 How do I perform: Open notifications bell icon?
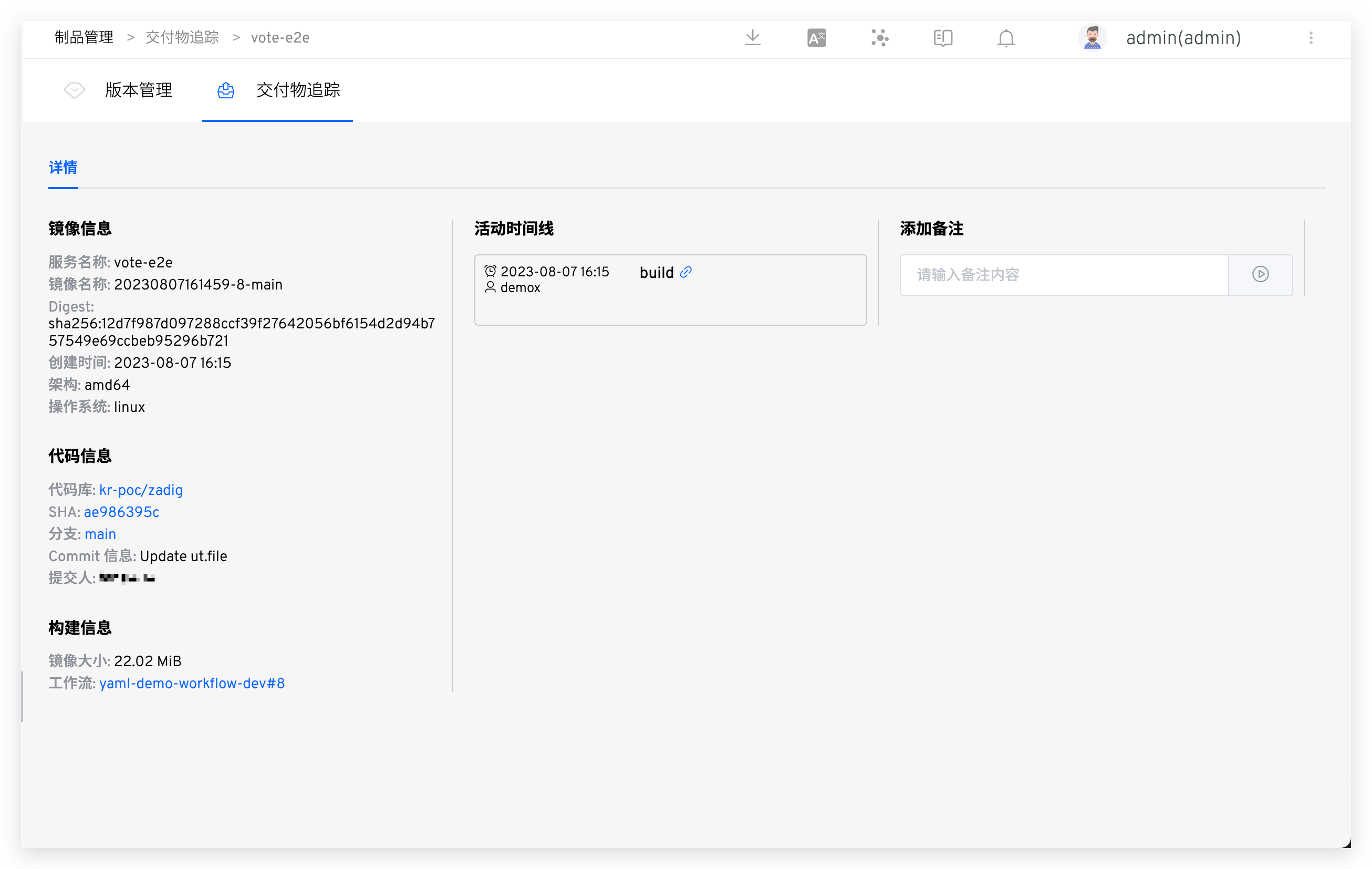coord(1006,38)
